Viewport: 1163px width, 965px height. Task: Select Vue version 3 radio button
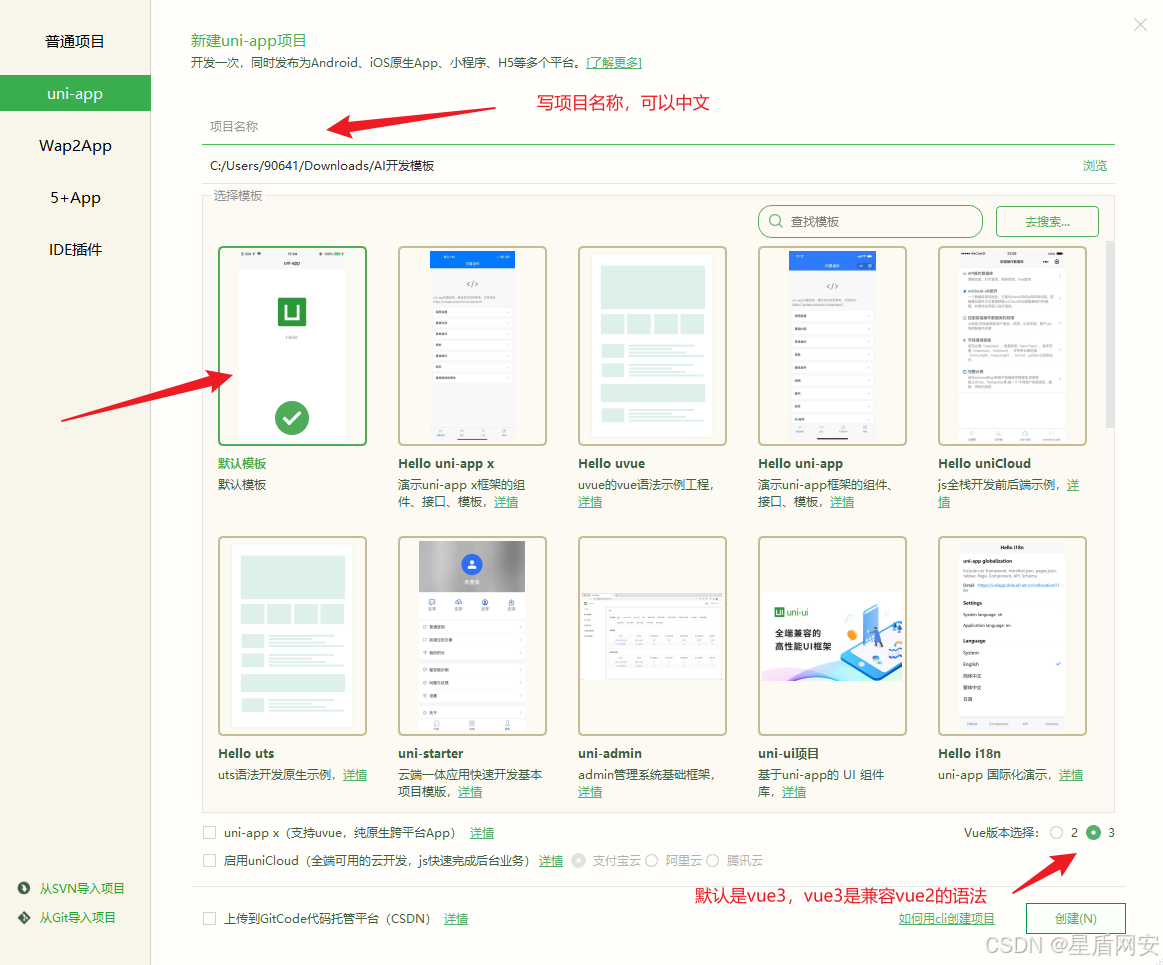(1093, 832)
